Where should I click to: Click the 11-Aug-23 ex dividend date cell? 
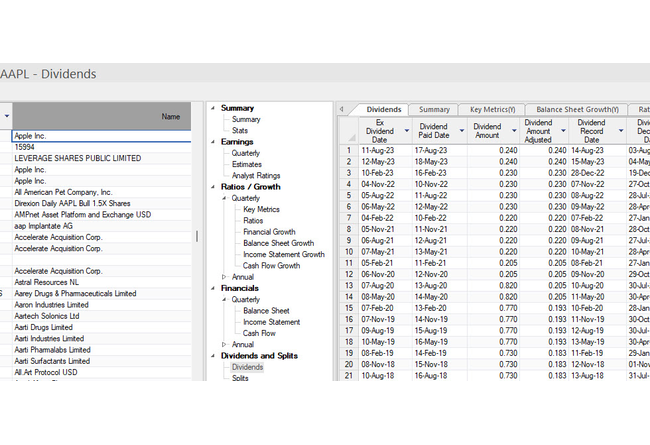click(386, 151)
